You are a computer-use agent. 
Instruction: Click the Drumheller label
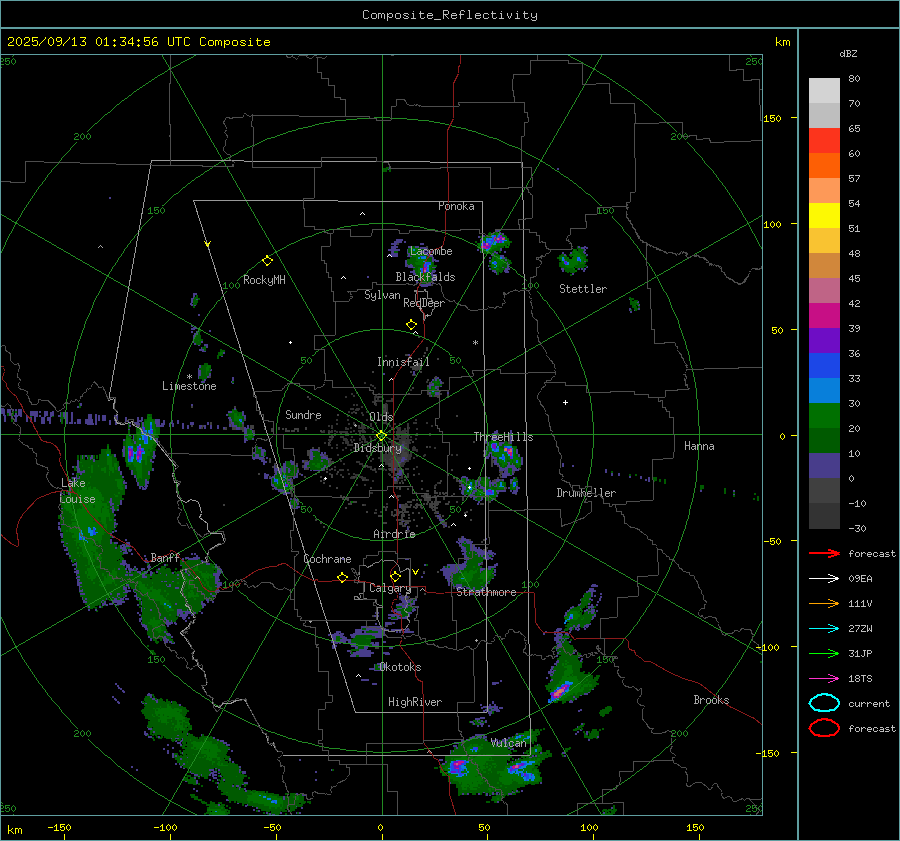(586, 493)
